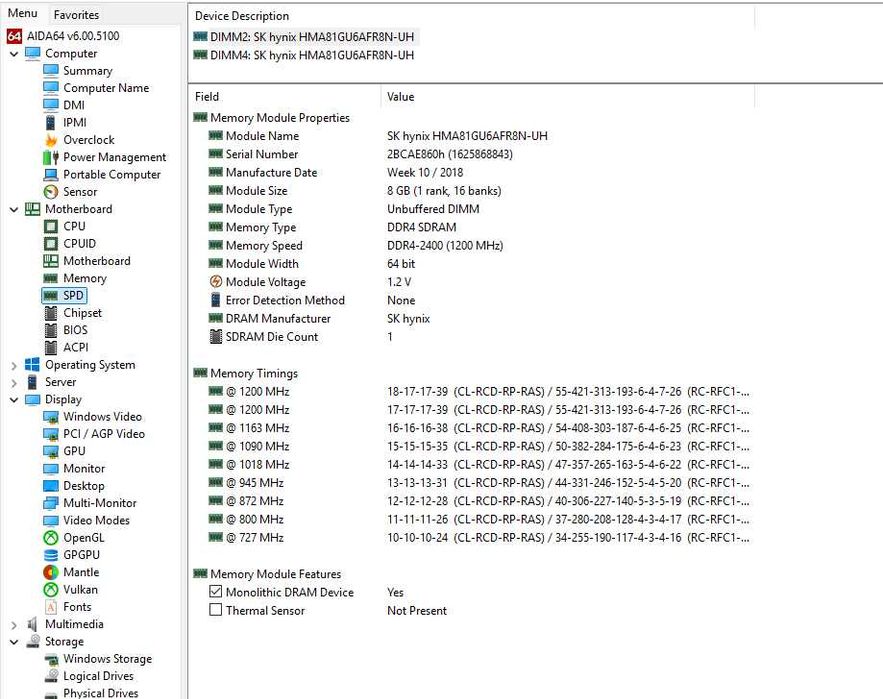Open the DMI page icon
Image resolution: width=883 pixels, height=699 pixels.
pos(51,105)
